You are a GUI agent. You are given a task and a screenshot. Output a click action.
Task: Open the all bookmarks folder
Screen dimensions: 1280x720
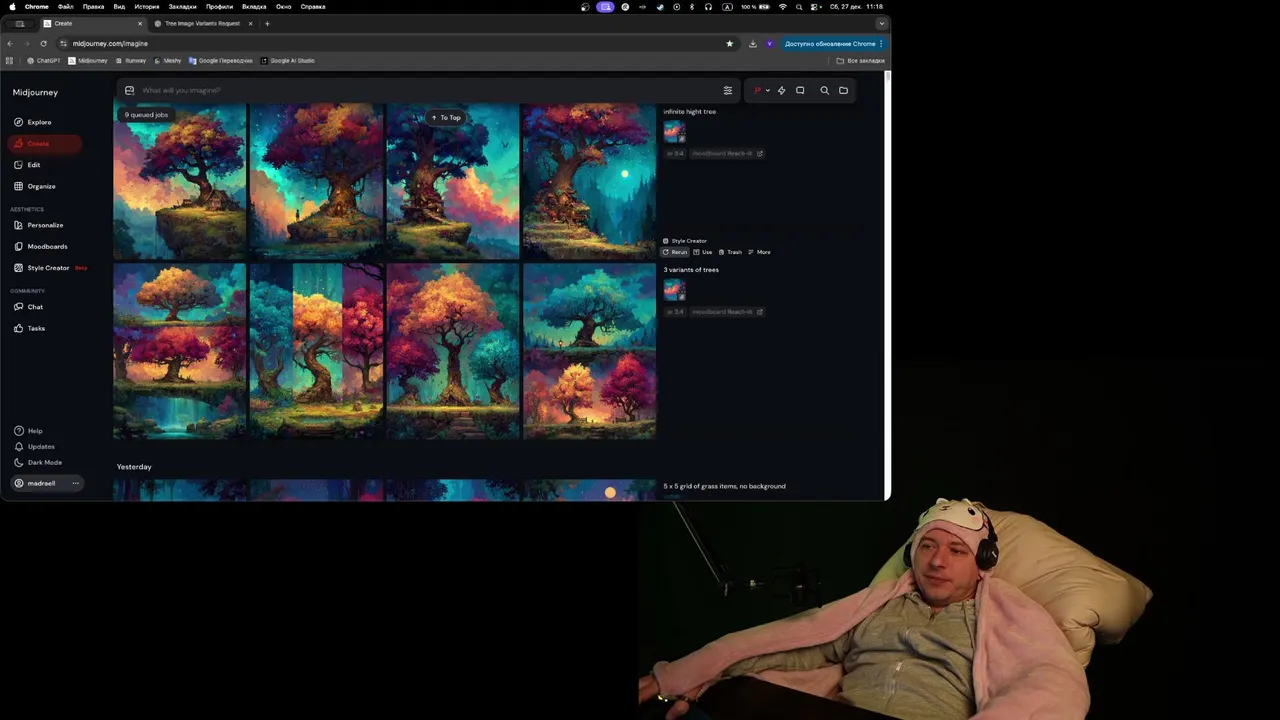click(861, 61)
